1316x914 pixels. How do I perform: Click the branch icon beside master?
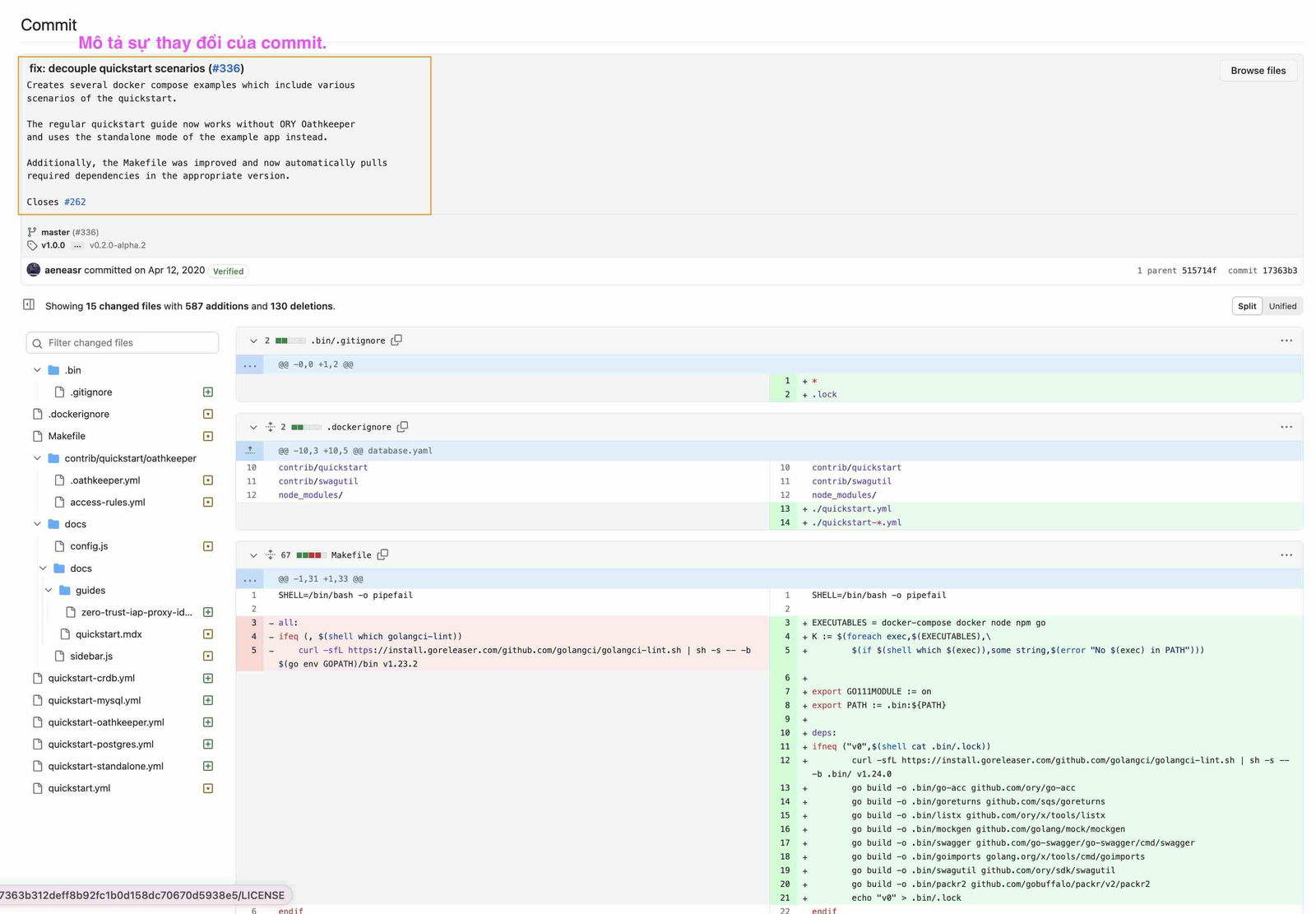pos(32,232)
